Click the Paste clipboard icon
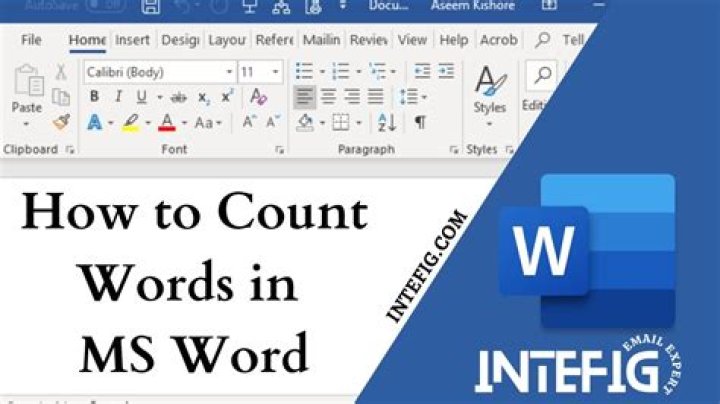The width and height of the screenshot is (720, 404). click(28, 81)
